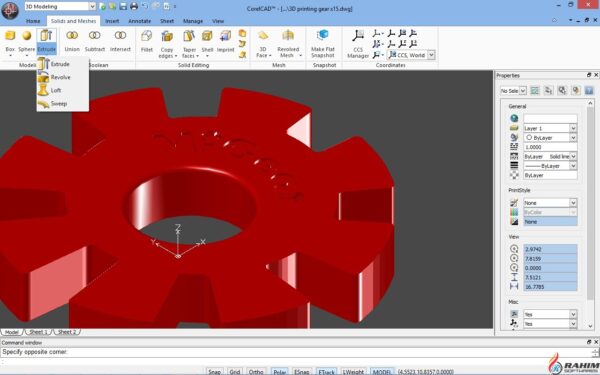
Task: Click the first green icon beside No Selection
Action: pyautogui.click(x=535, y=91)
